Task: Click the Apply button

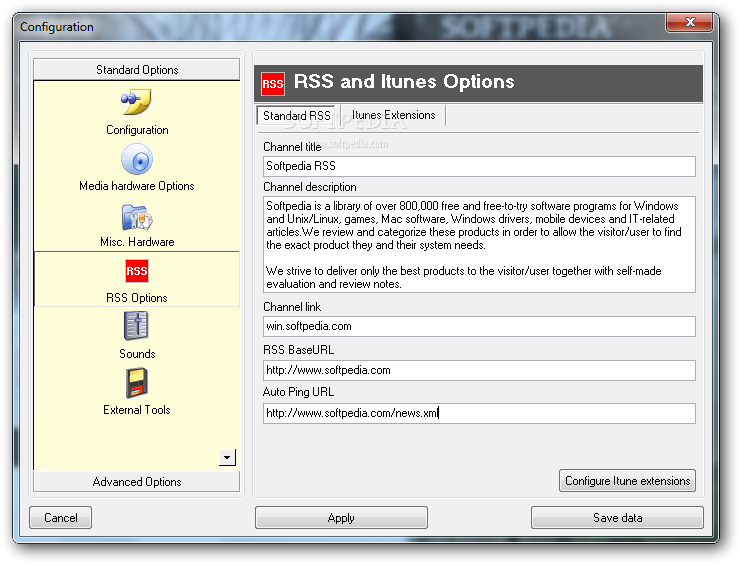Action: pos(341,518)
